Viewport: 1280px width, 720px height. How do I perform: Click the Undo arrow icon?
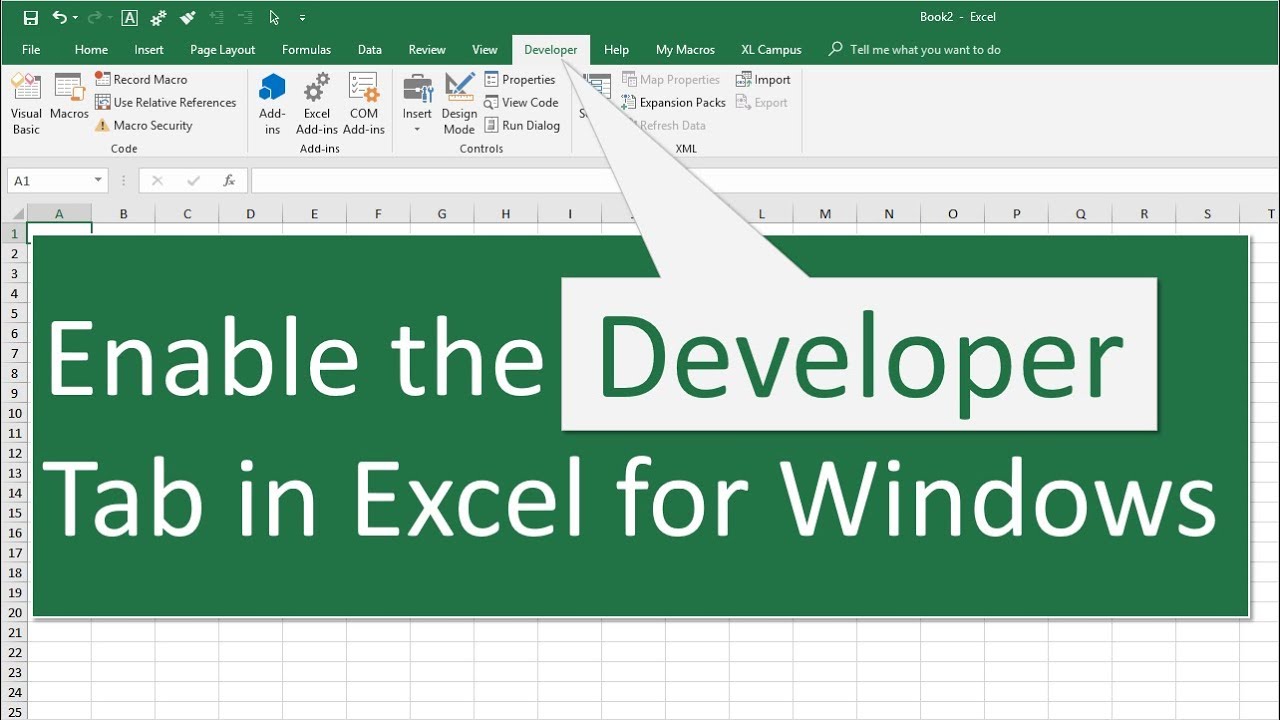(60, 17)
